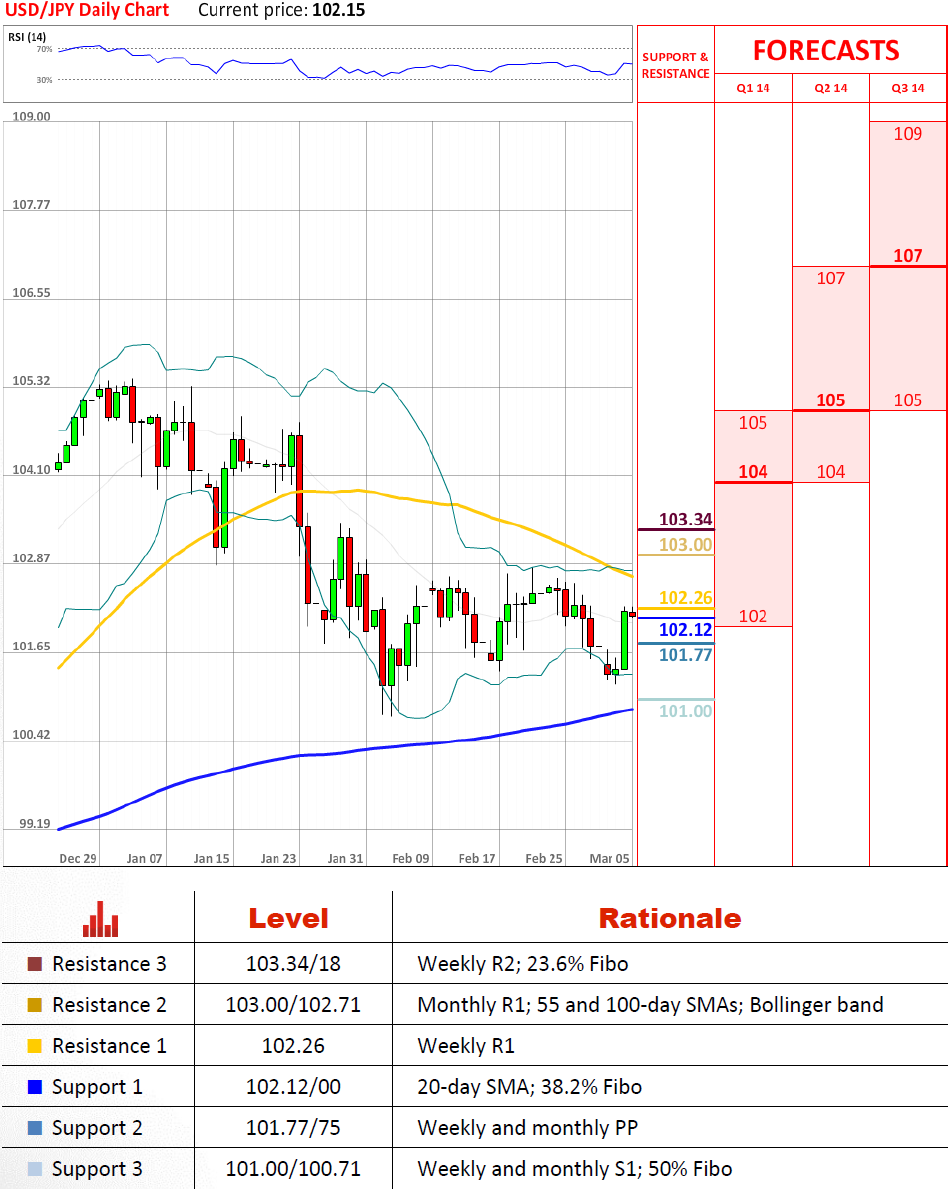This screenshot has height=1189, width=949.
Task: Select the Q1 14 forecast column header
Action: coord(753,88)
